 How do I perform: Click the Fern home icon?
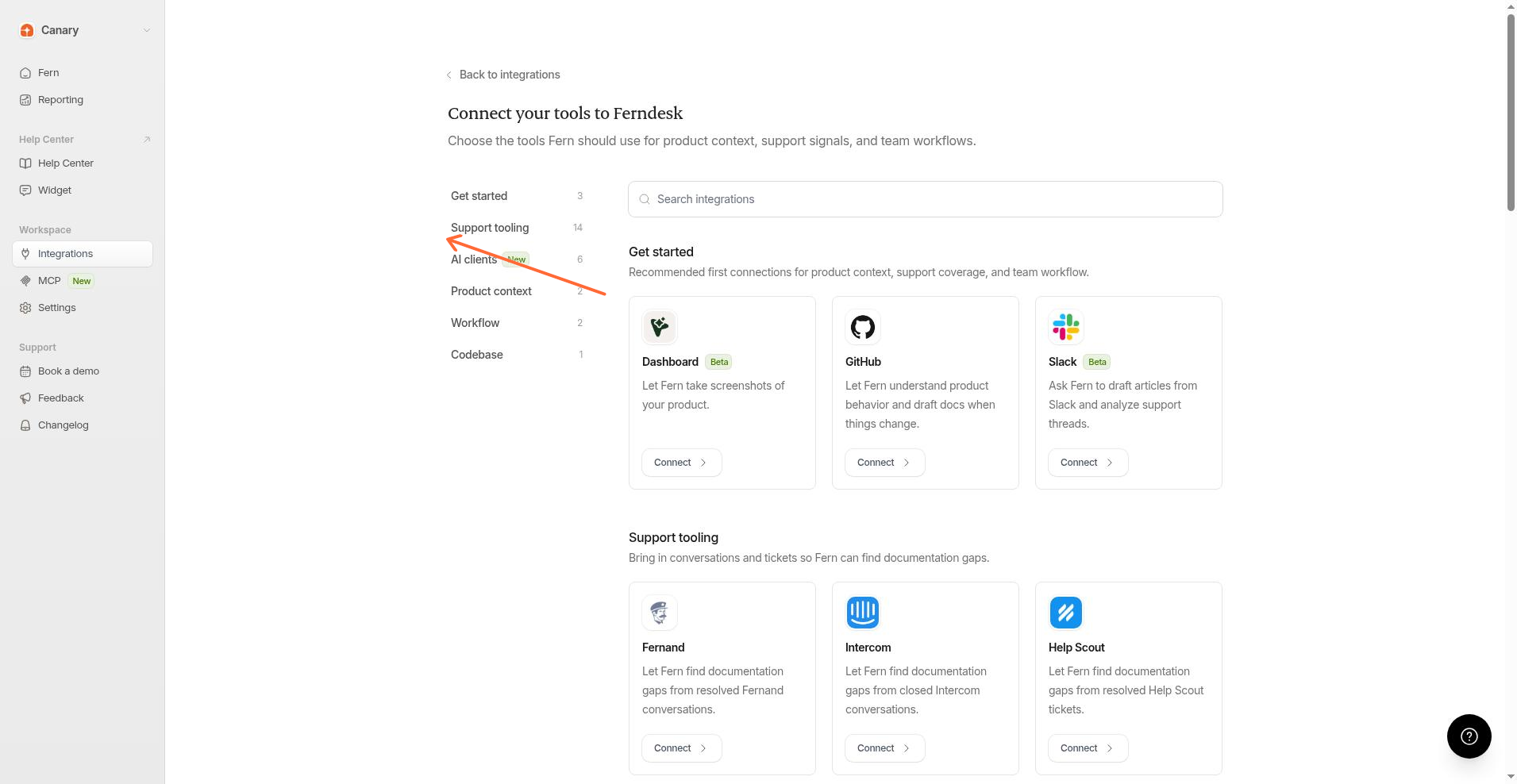(x=25, y=73)
